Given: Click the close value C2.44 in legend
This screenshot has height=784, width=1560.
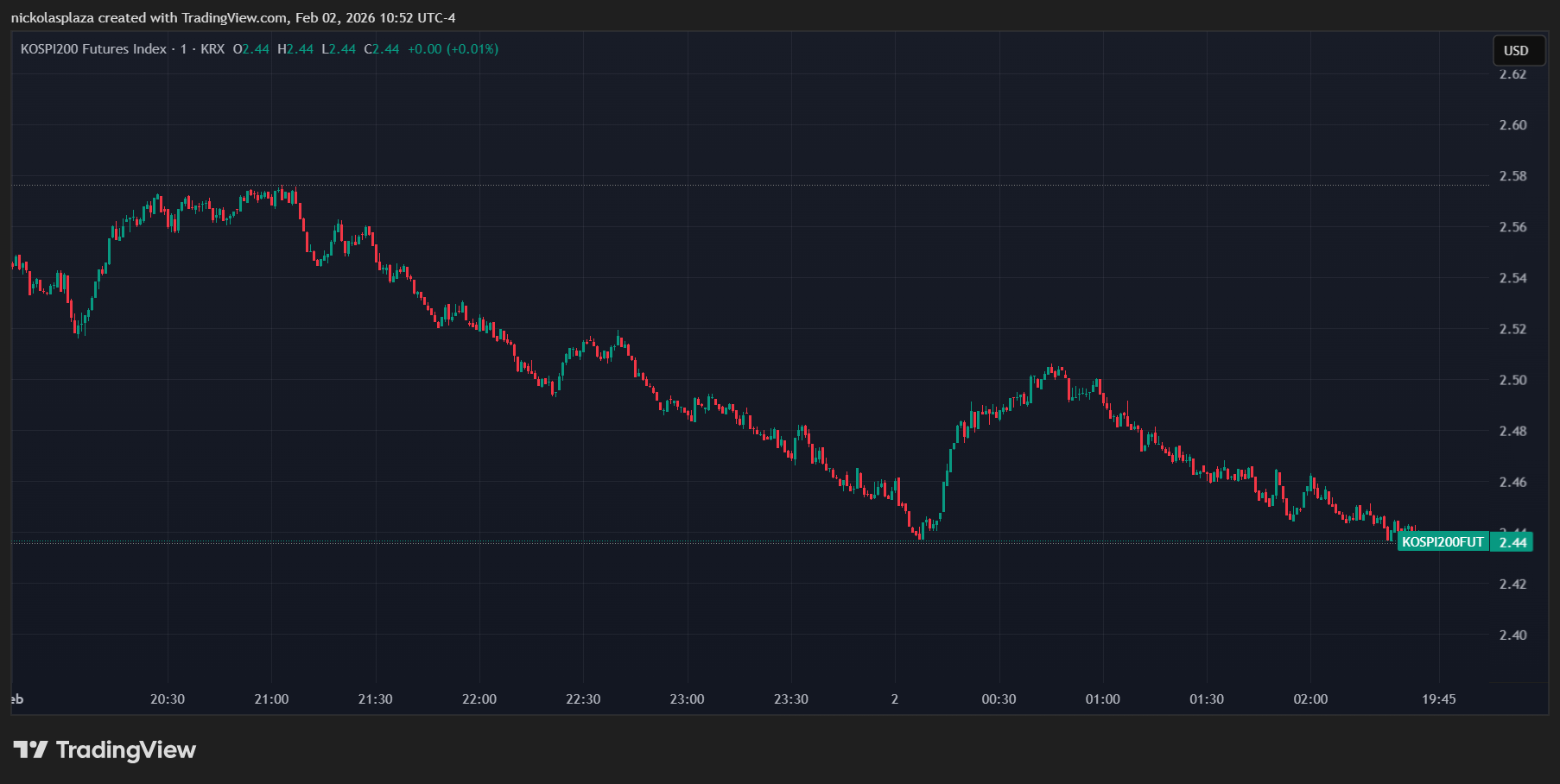Looking at the screenshot, I should [382, 49].
